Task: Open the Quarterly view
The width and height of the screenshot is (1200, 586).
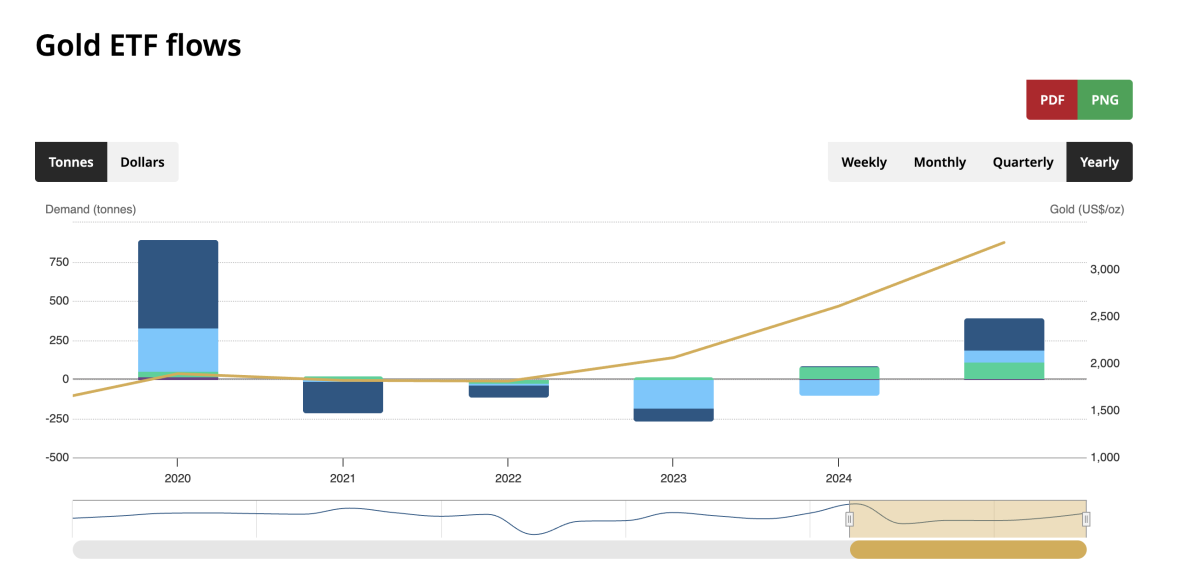Action: (x=1022, y=161)
